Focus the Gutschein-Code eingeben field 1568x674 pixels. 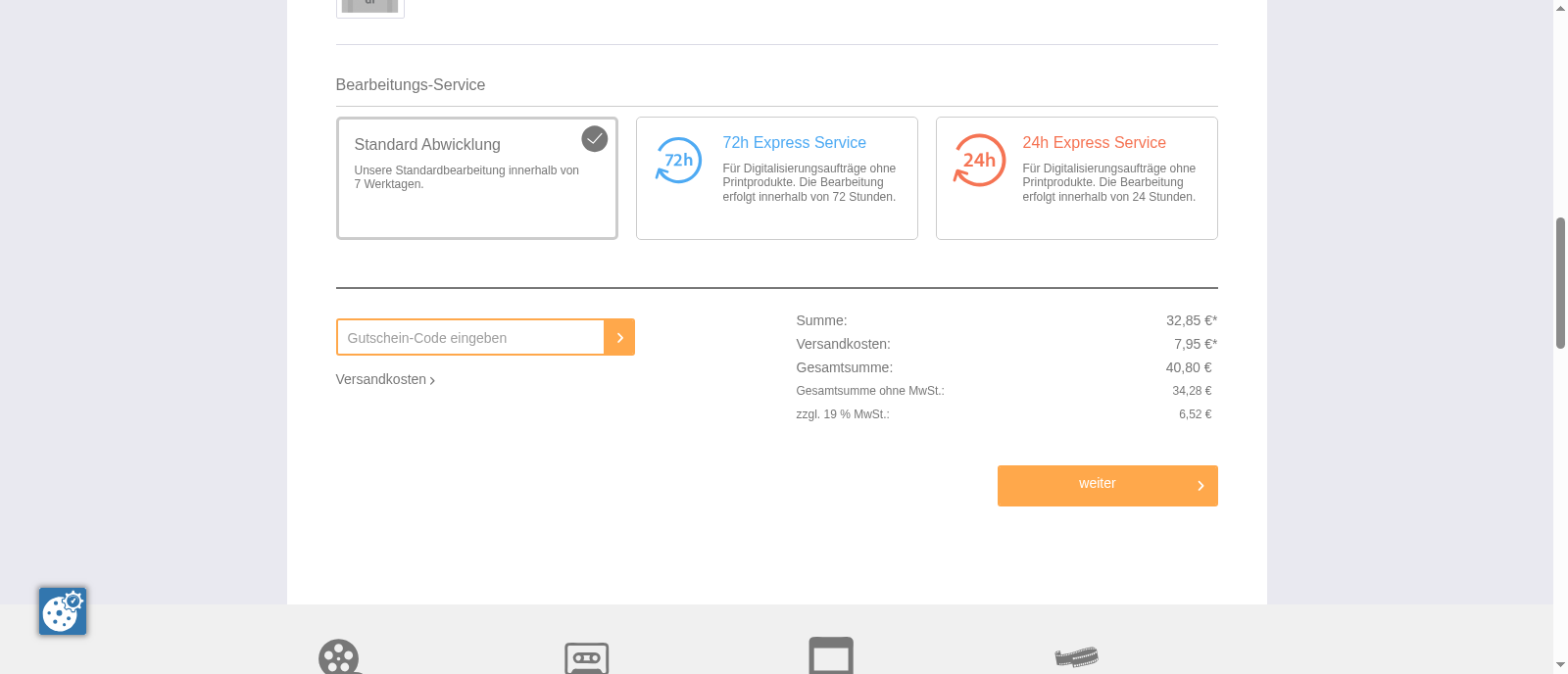coord(470,337)
